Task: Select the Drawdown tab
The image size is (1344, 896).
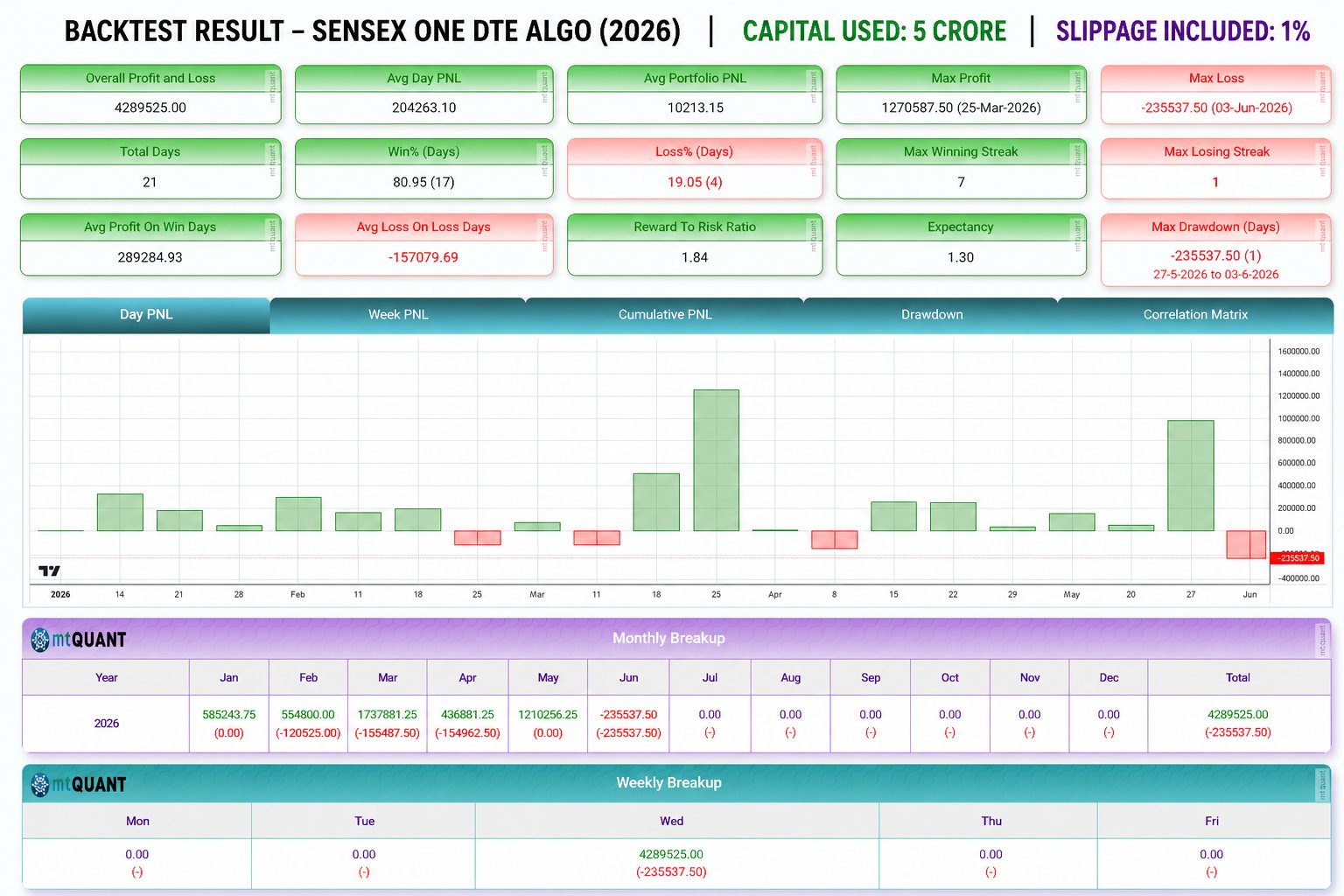Action: pos(932,315)
